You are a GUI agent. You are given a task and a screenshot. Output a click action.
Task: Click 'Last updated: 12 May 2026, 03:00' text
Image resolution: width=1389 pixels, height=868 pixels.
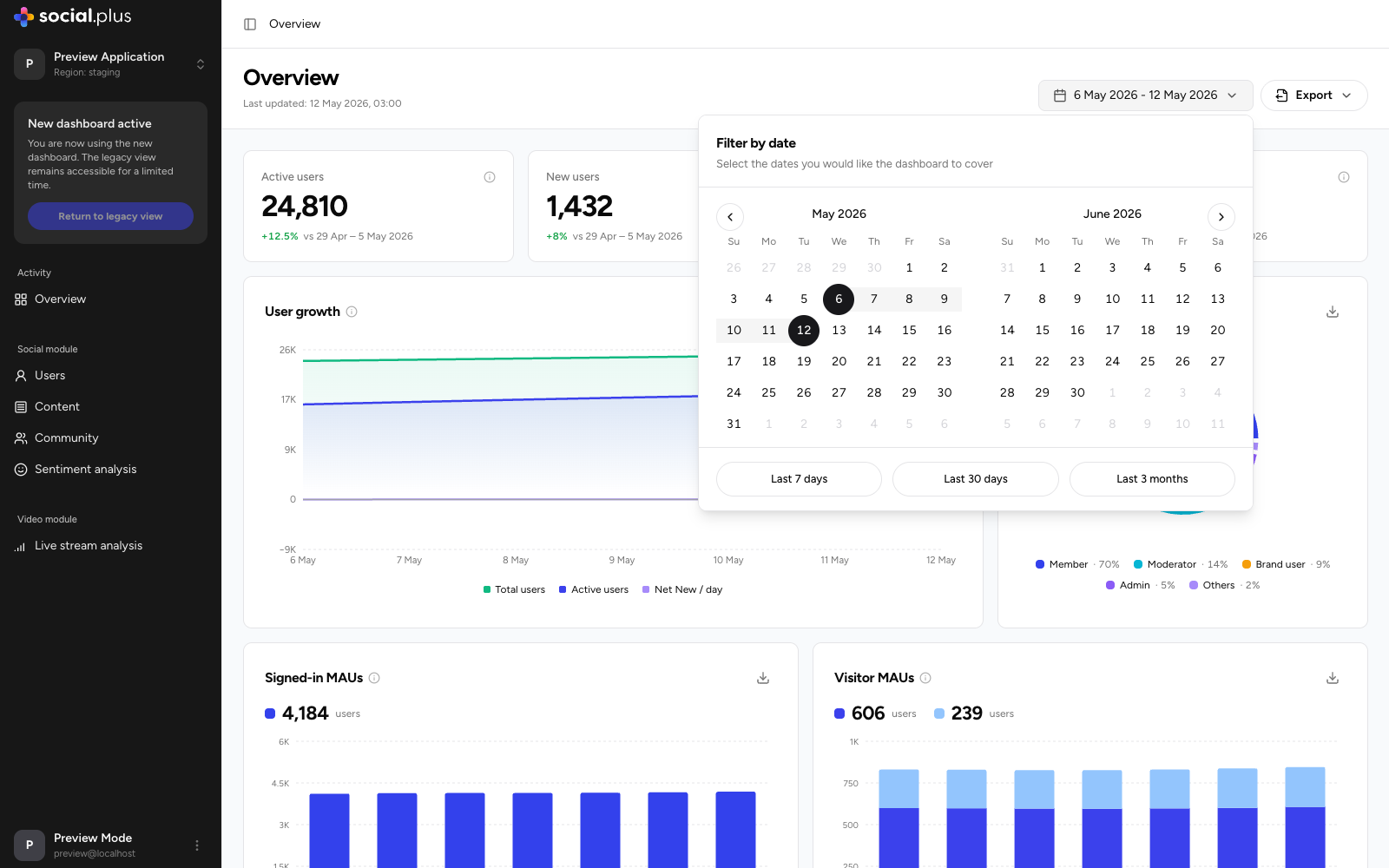[322, 103]
